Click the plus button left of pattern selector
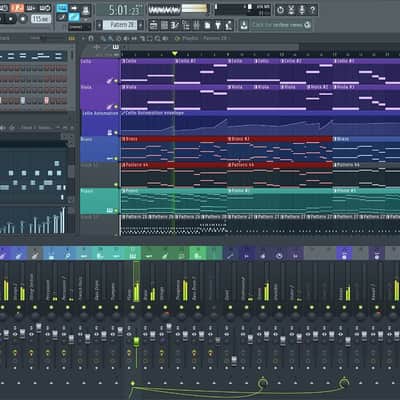Viewport: 400px width, 400px height. 99,25
